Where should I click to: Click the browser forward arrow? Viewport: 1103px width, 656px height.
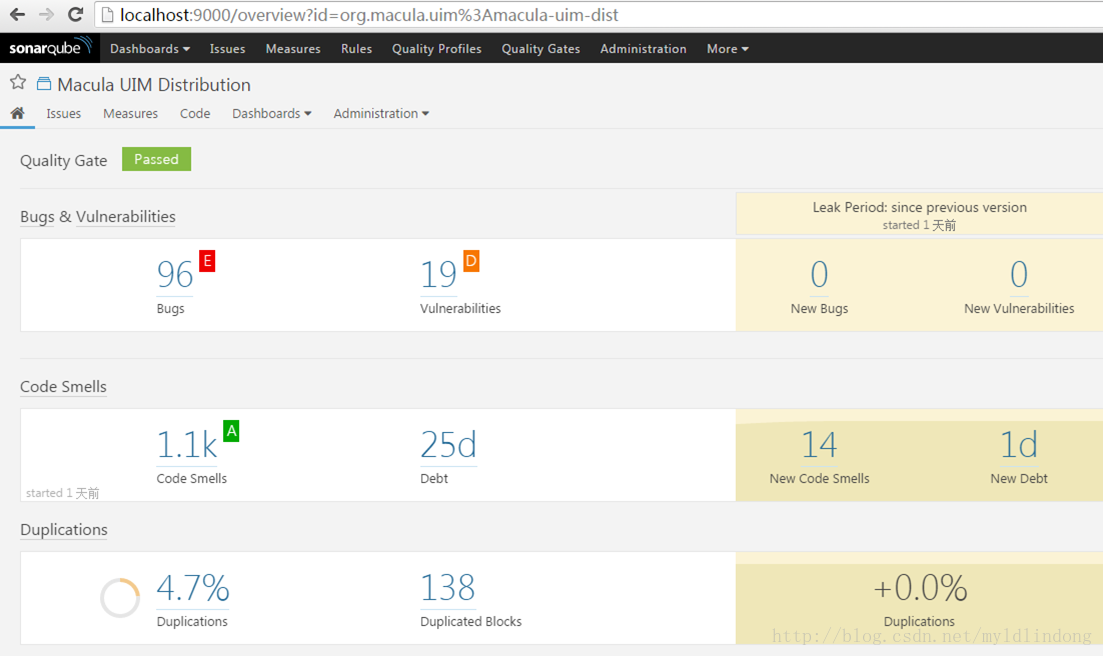pos(46,14)
